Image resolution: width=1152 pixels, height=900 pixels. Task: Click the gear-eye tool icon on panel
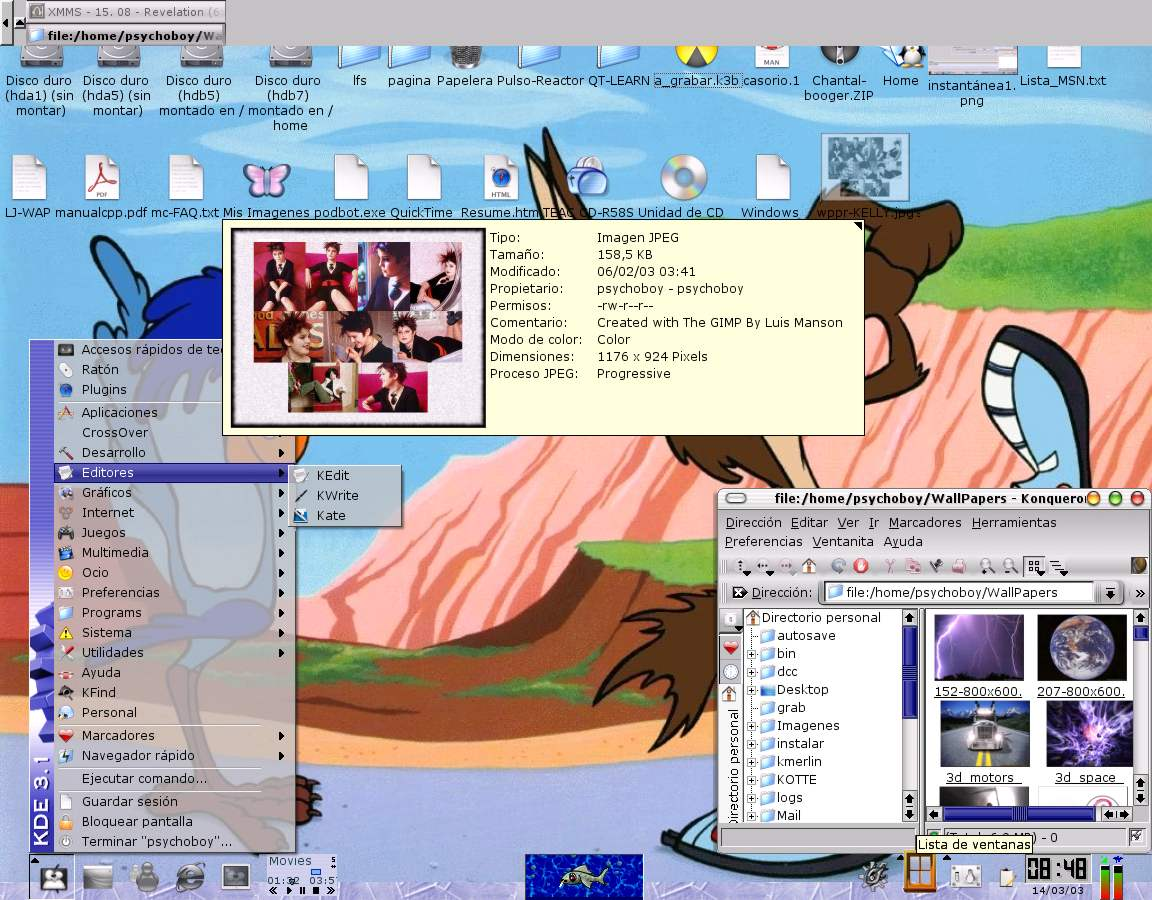[874, 874]
